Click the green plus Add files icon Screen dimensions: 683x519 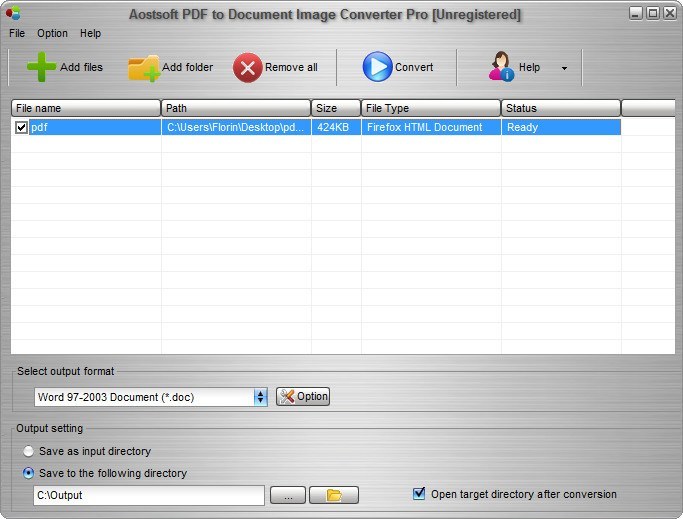point(41,67)
